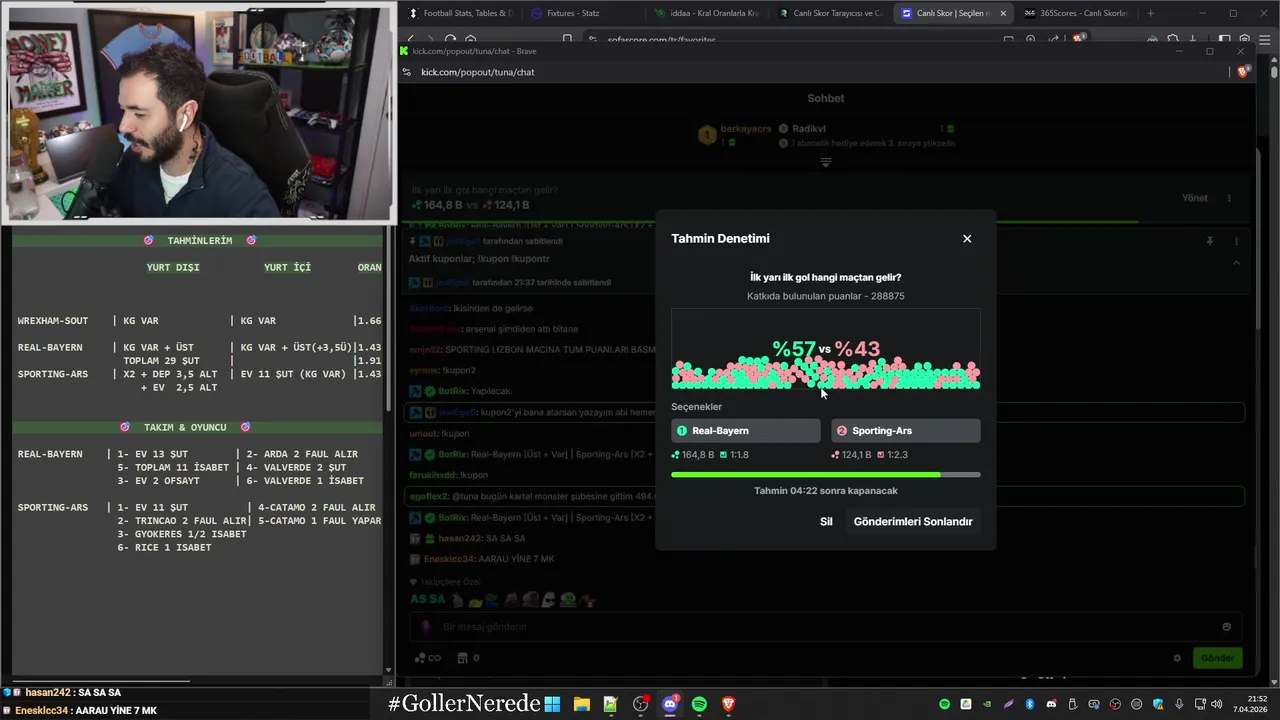Click Spotify icon in system tray
Image resolution: width=1280 pixels, height=720 pixels.
944,704
